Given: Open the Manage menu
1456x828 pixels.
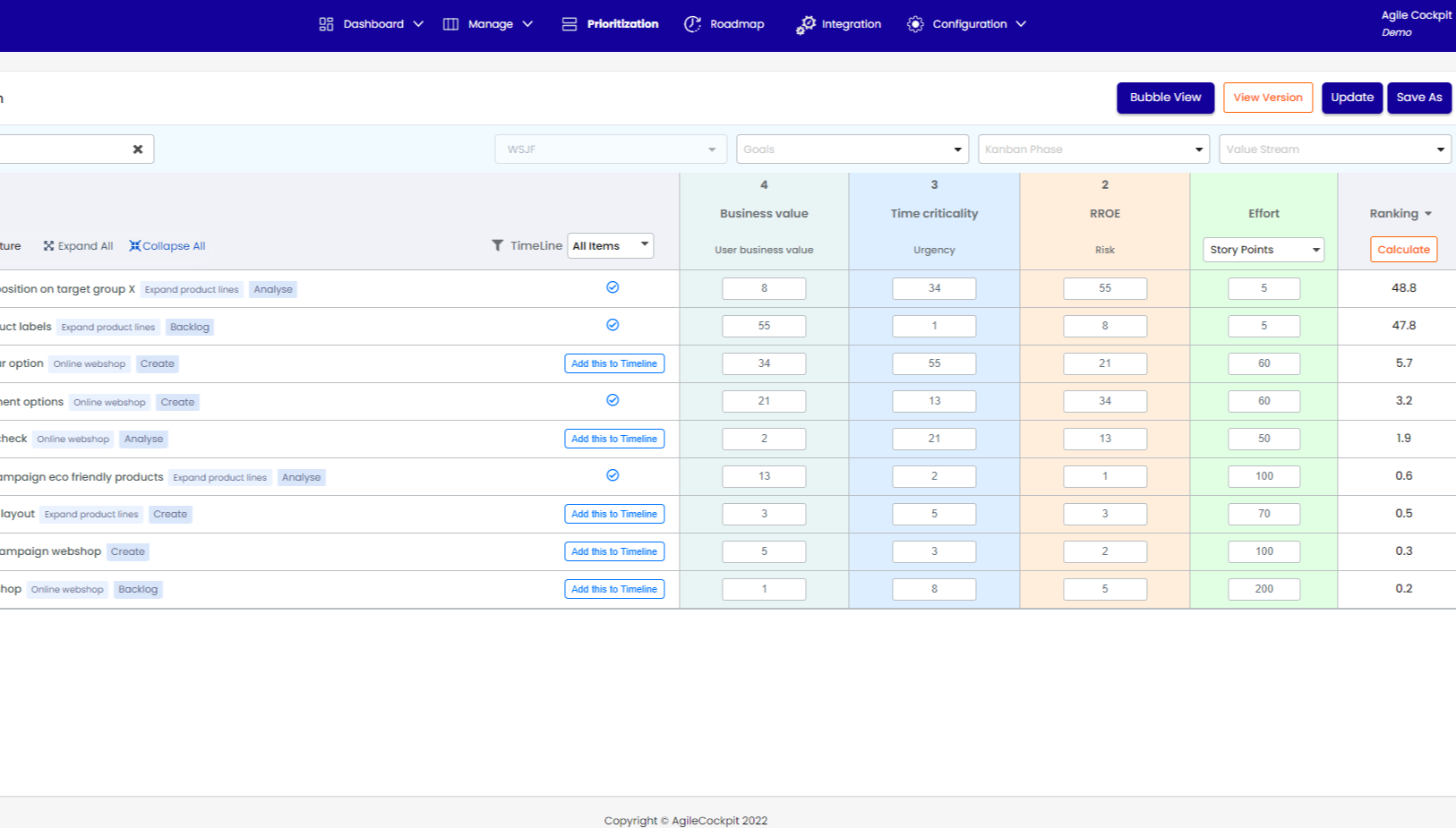Looking at the screenshot, I should pos(491,24).
